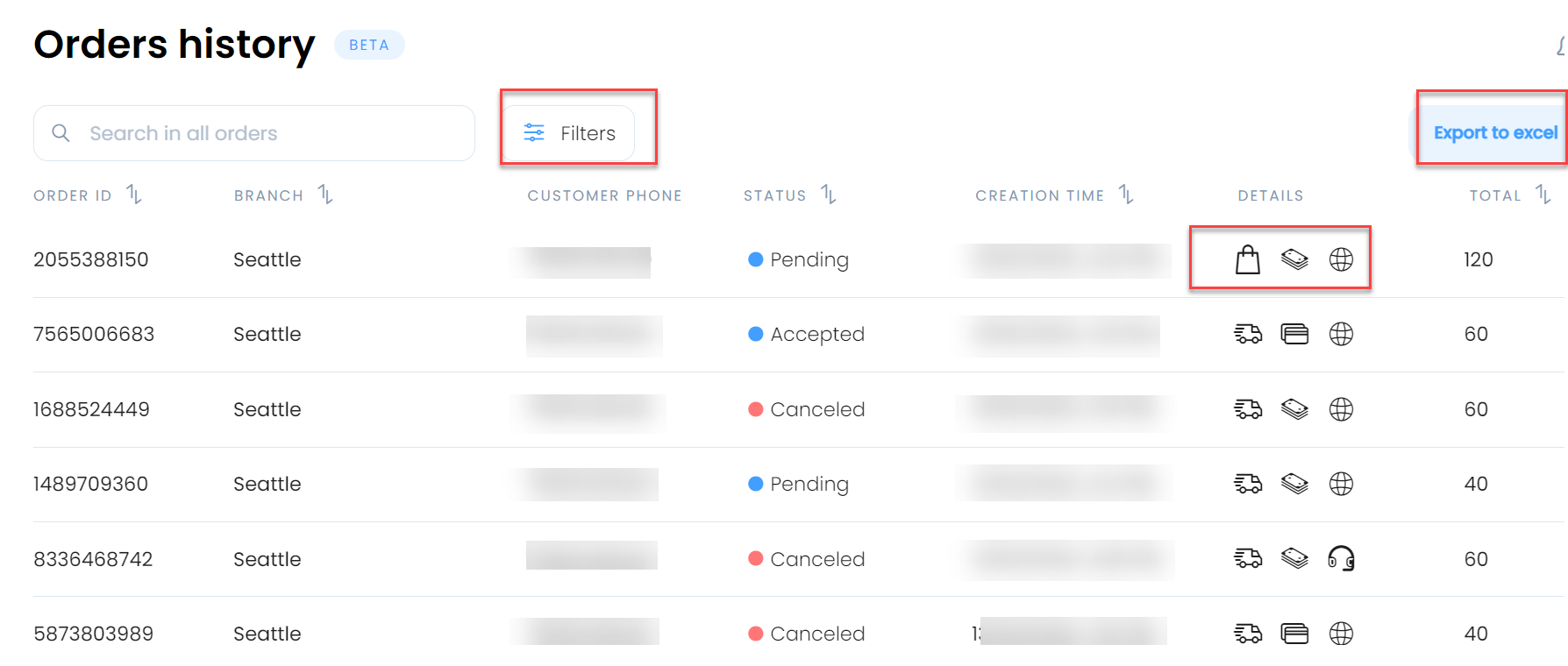Sort table by Order ID

(x=133, y=194)
